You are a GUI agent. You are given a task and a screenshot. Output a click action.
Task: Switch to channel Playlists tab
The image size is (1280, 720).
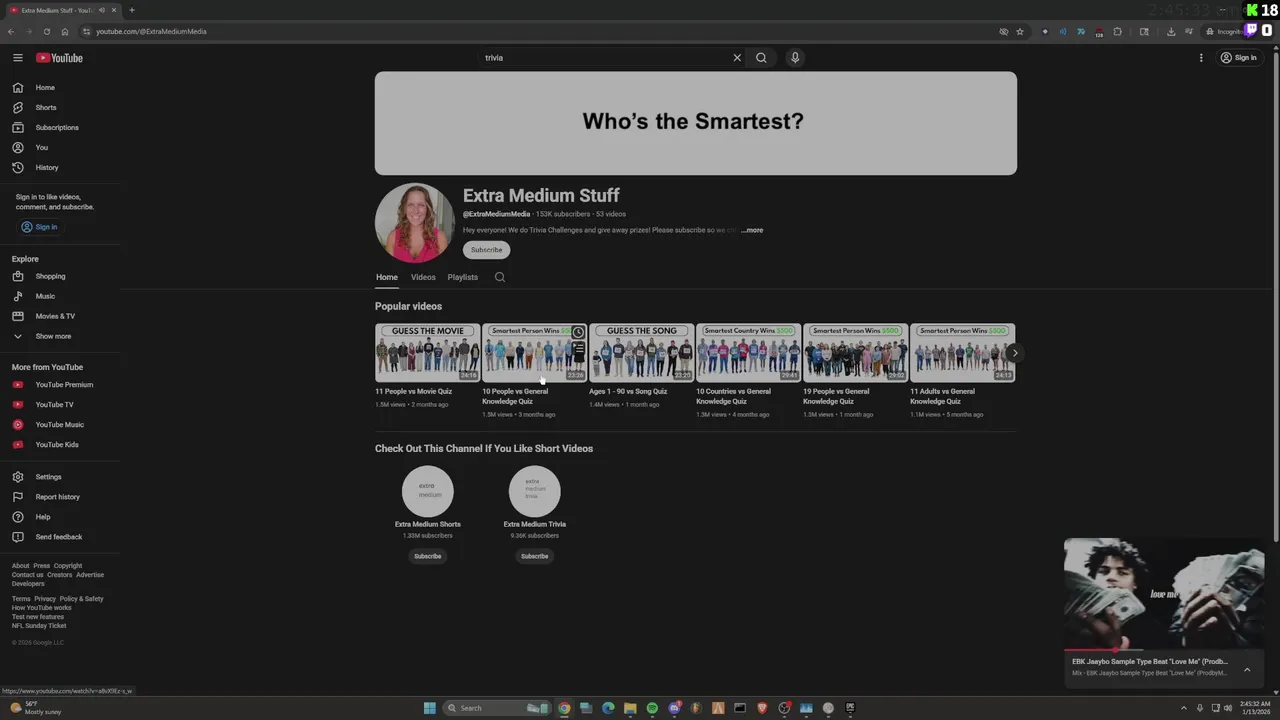[462, 277]
